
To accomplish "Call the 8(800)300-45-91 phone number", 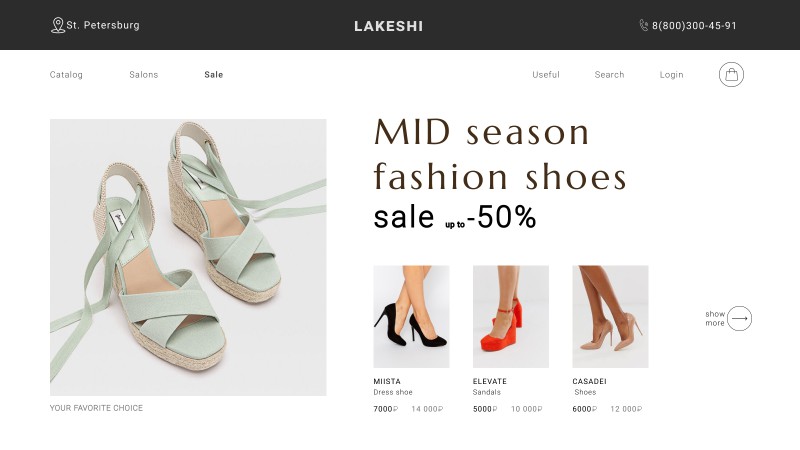I will coord(694,26).
